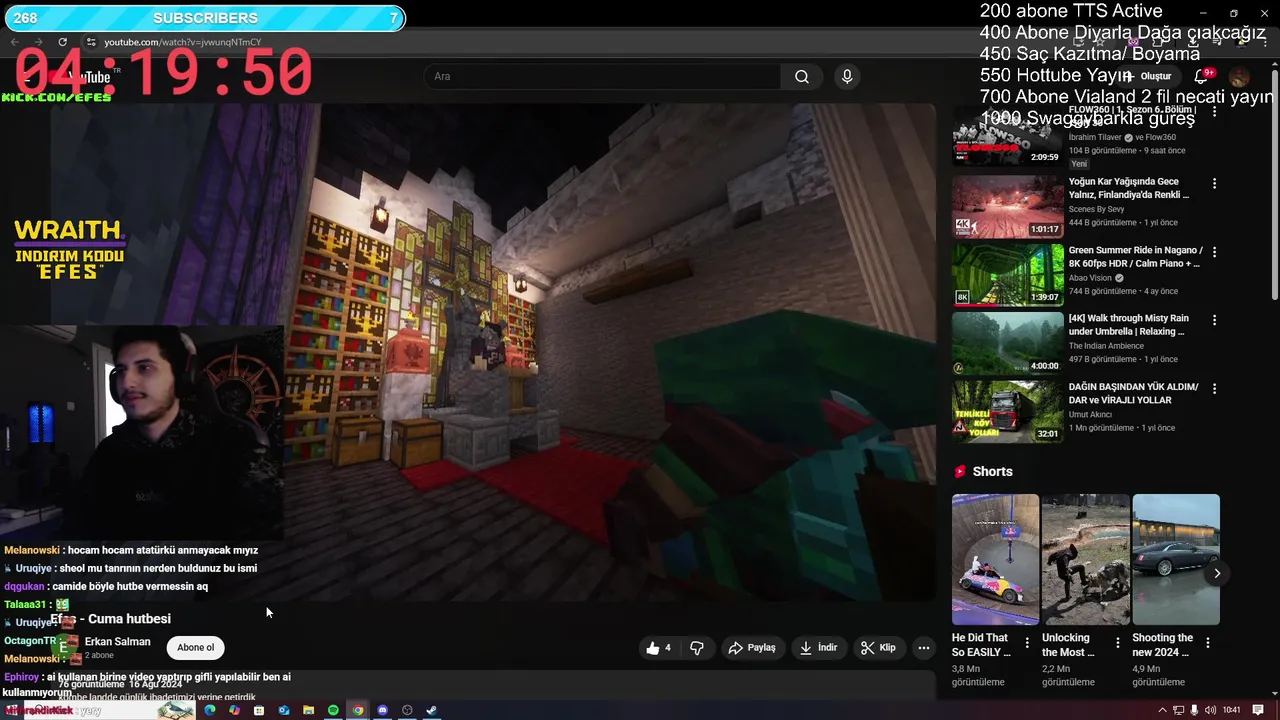Open DAĞIN BAŞINDAN YÜK ALDIM thumbnail
The image size is (1280, 720).
click(1007, 411)
